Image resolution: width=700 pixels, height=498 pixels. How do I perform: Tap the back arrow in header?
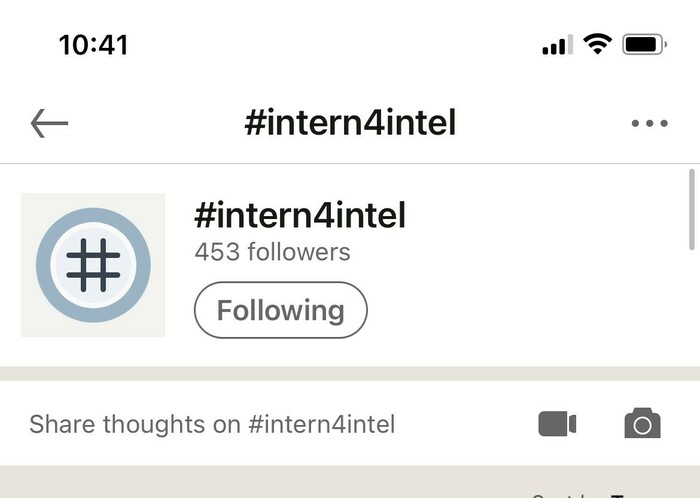tap(49, 123)
